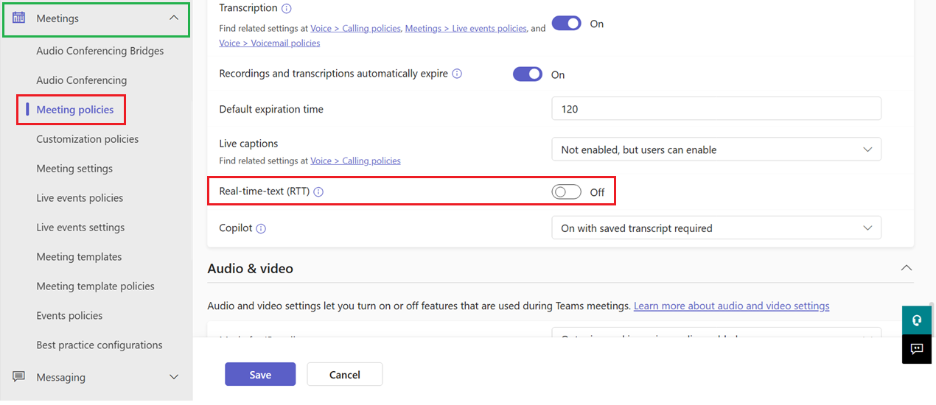Viewport: 936px width, 405px height.
Task: Open Audio Conferencing Bridges page
Action: 100,51
